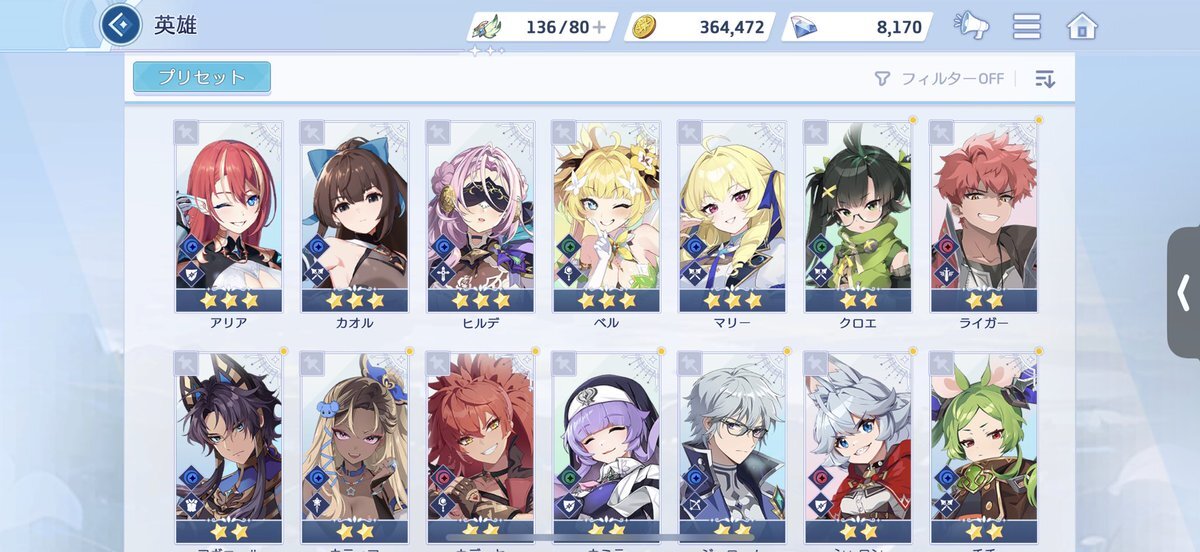
Task: Go back using the blue arrow icon
Action: (x=121, y=25)
